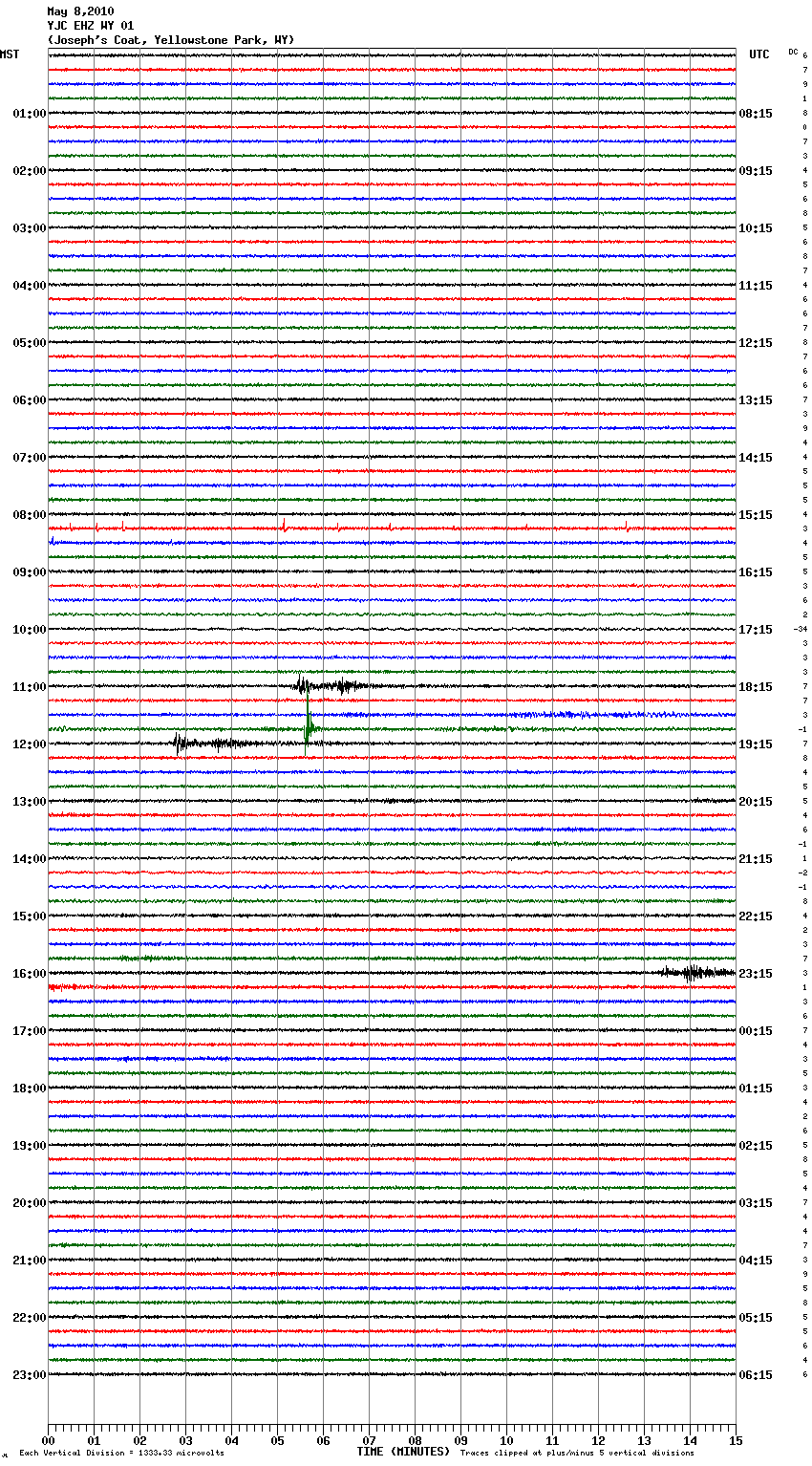Select the 14:00 MST time label
Screen dimensions: 812x1466
30,859
